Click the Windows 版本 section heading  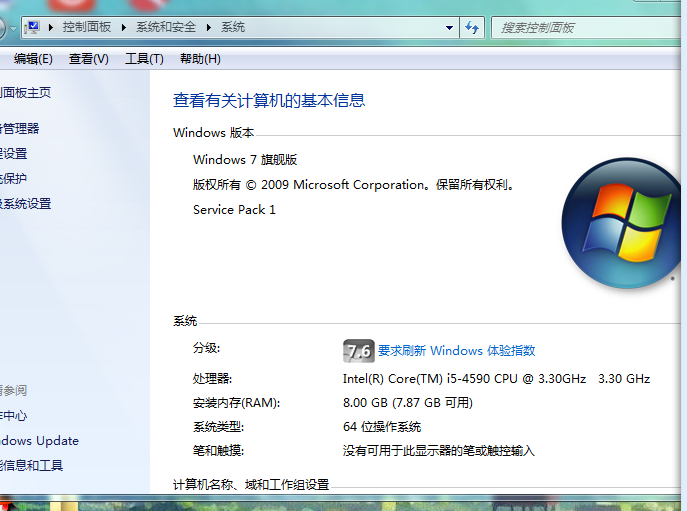click(213, 132)
